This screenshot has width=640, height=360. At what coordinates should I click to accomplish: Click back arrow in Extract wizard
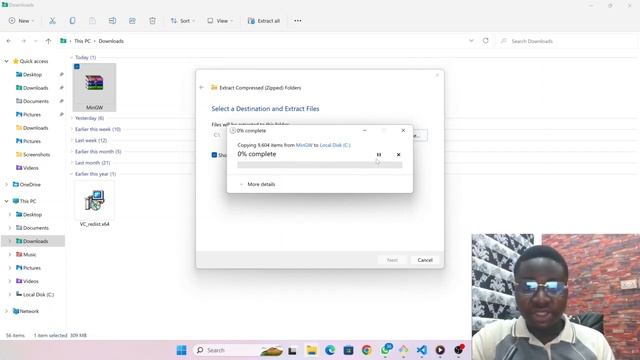201,87
